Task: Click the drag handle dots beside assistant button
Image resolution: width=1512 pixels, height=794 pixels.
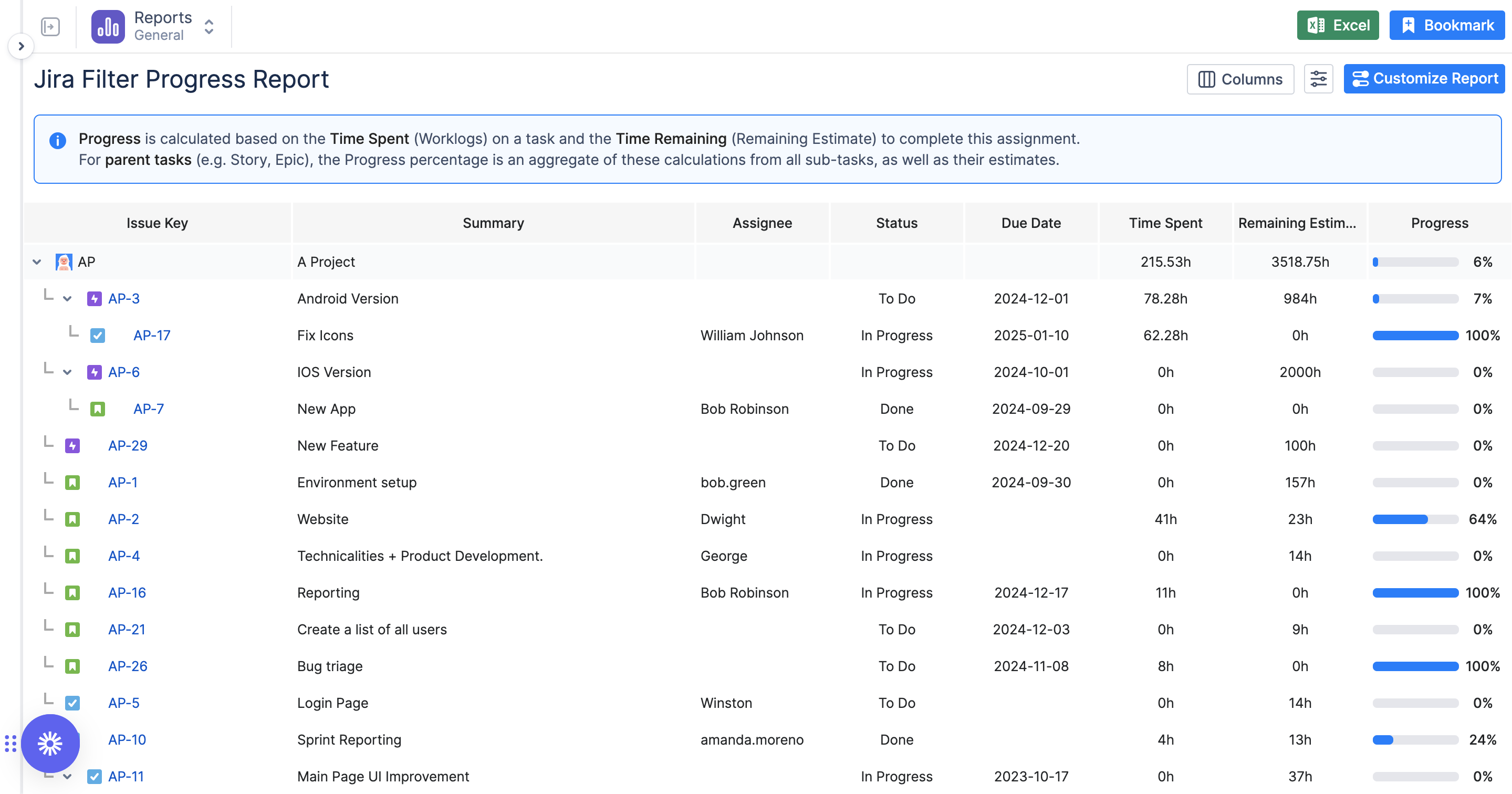Action: point(11,744)
